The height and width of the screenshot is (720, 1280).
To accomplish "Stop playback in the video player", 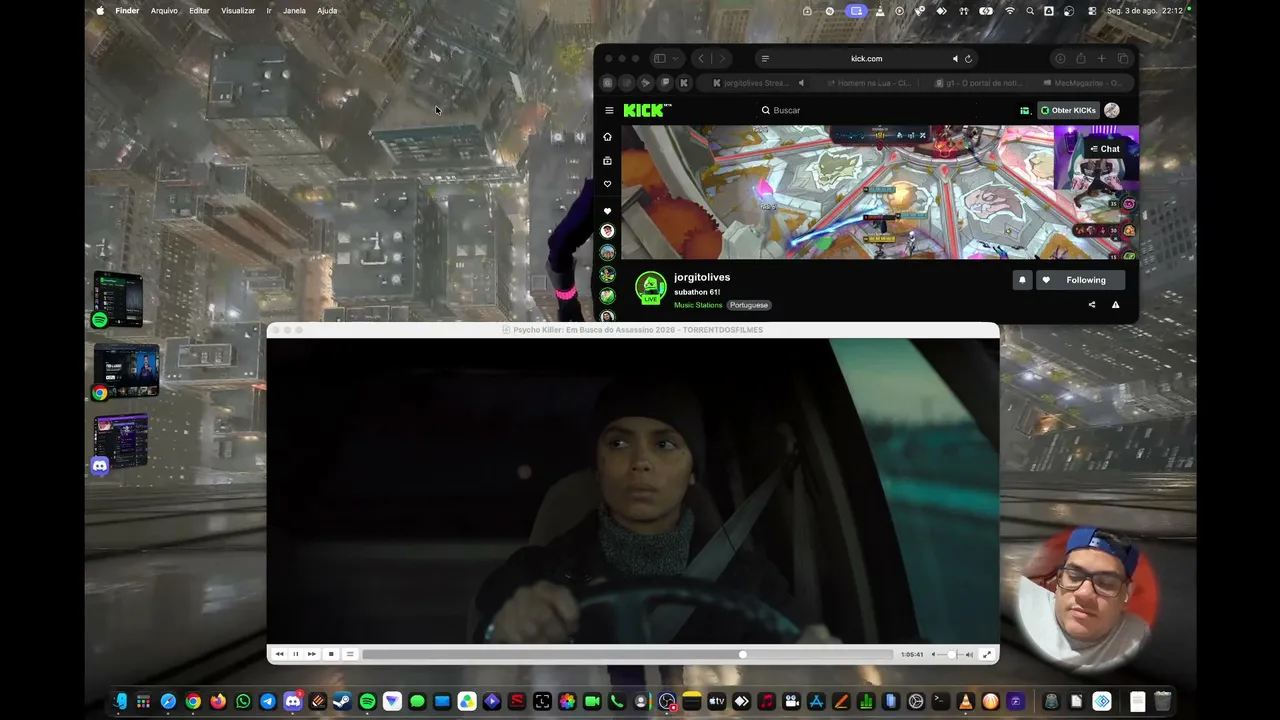I will pos(331,654).
